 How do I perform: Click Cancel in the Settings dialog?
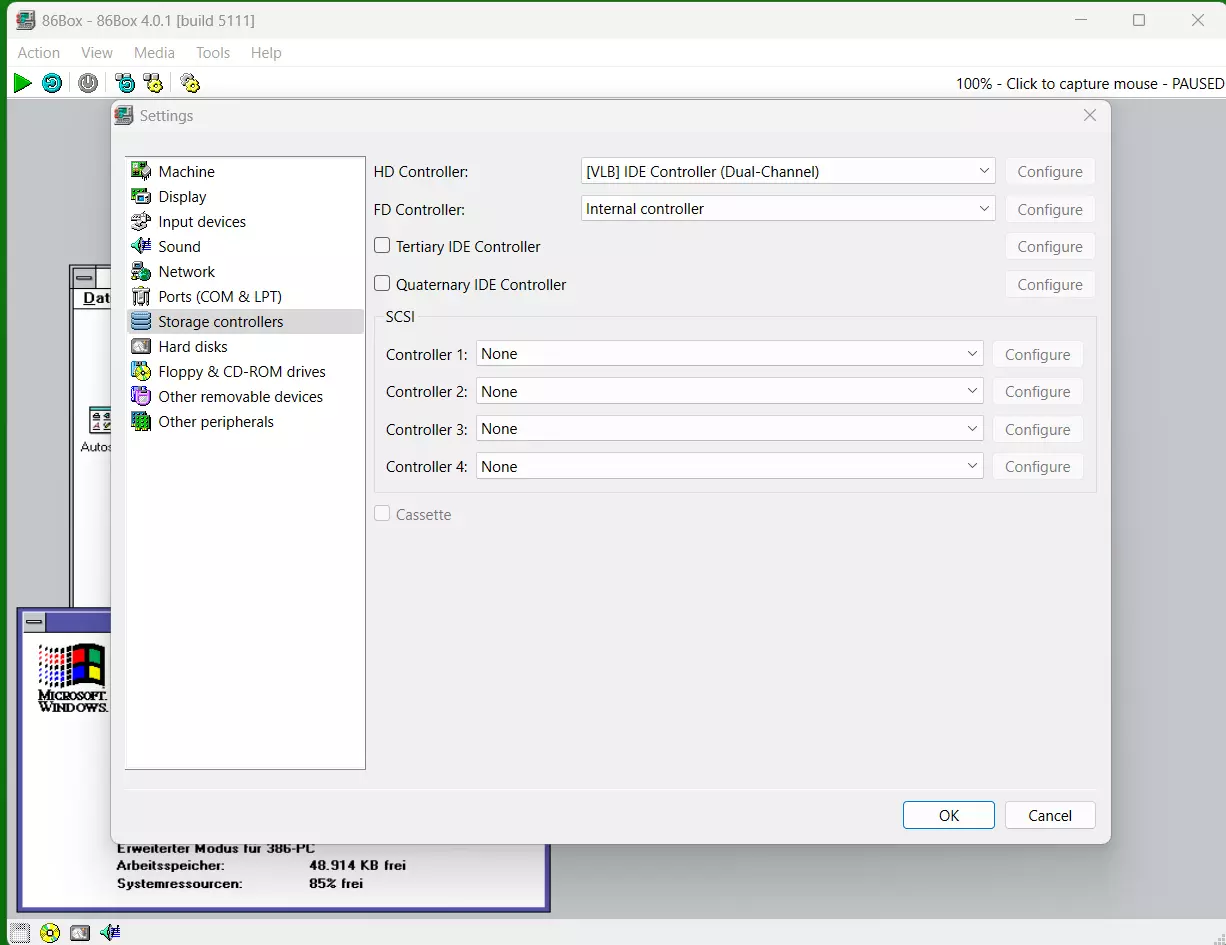1050,815
